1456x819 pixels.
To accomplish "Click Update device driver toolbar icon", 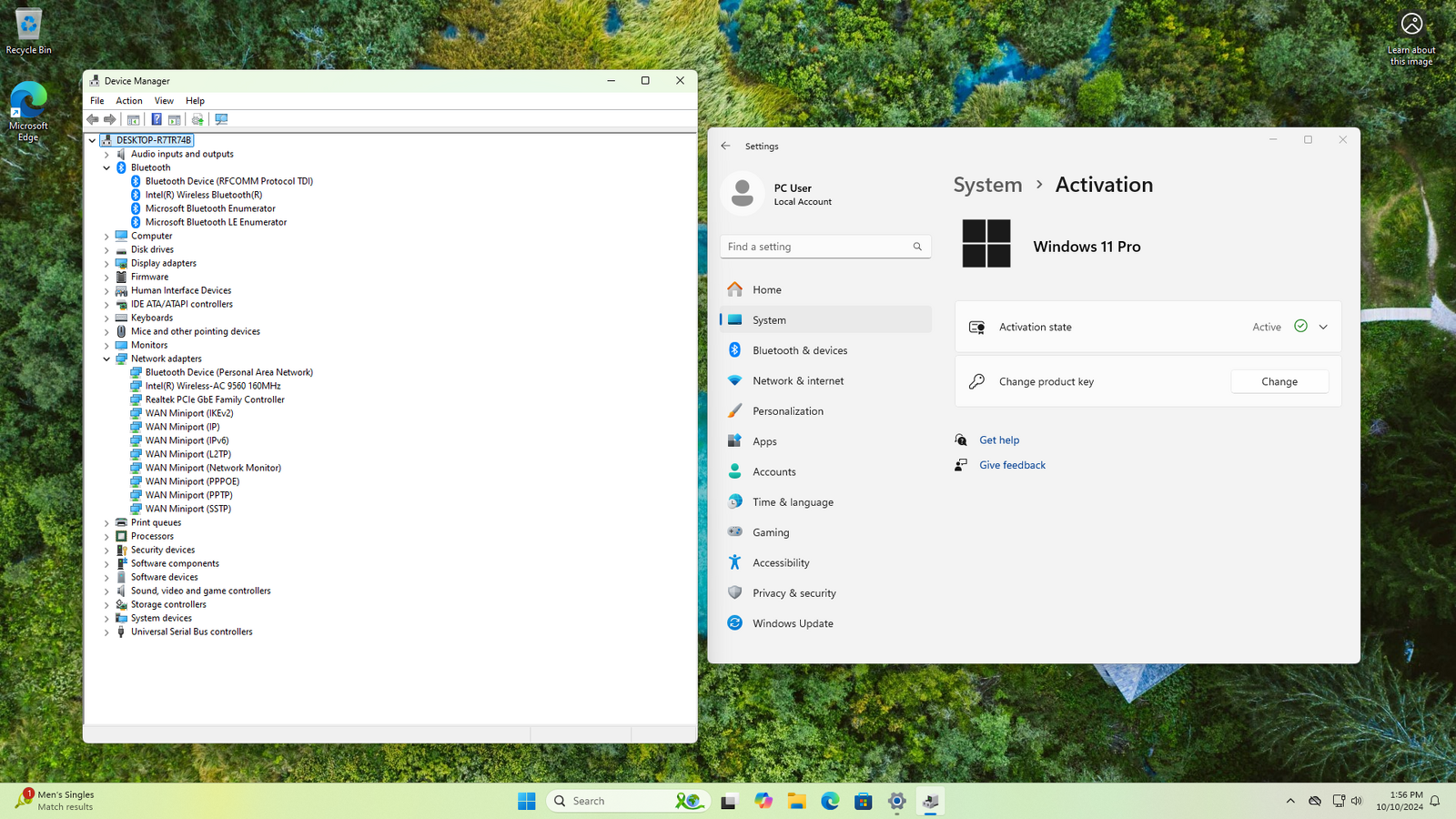I will click(x=197, y=119).
